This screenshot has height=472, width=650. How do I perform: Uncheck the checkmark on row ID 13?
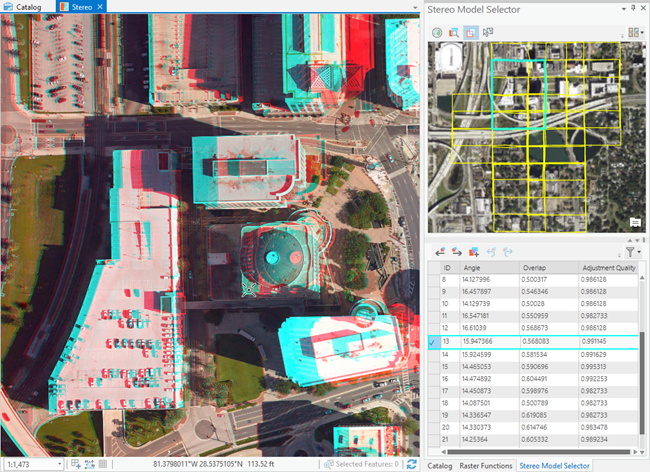(434, 342)
